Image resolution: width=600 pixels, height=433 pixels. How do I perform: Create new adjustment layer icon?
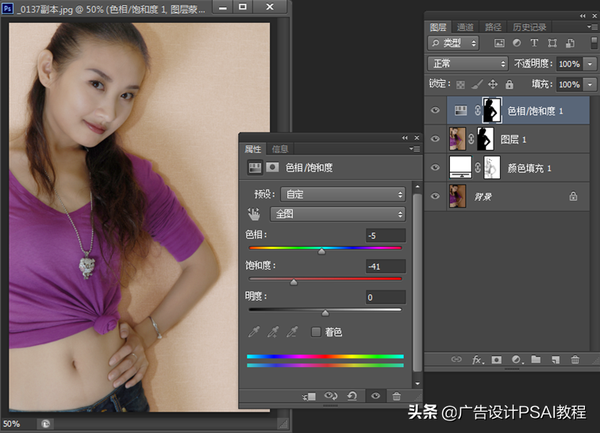[x=516, y=359]
